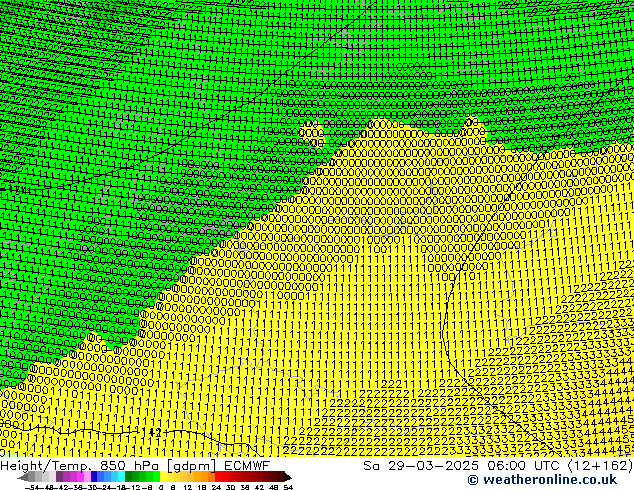Click the gray left arrow end of the legend
This screenshot has height=490, width=634.
pos(23,477)
